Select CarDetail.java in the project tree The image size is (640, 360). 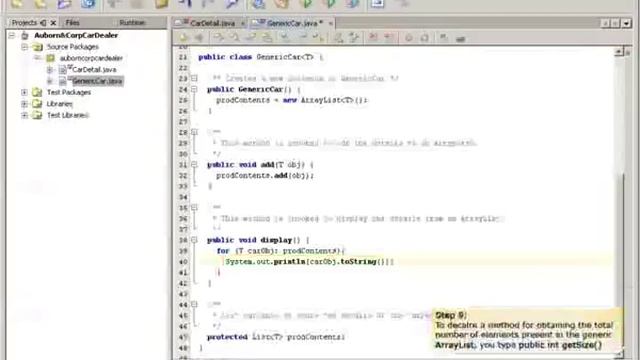click(94, 70)
